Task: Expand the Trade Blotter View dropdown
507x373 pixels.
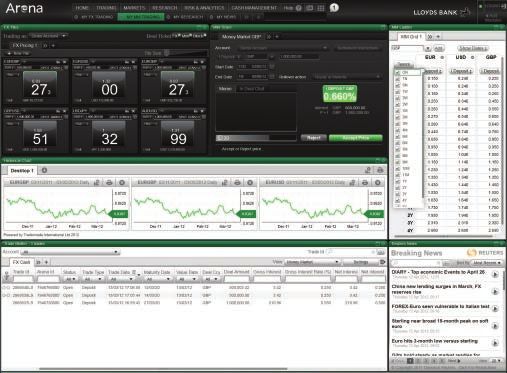Action: (x=312, y=262)
